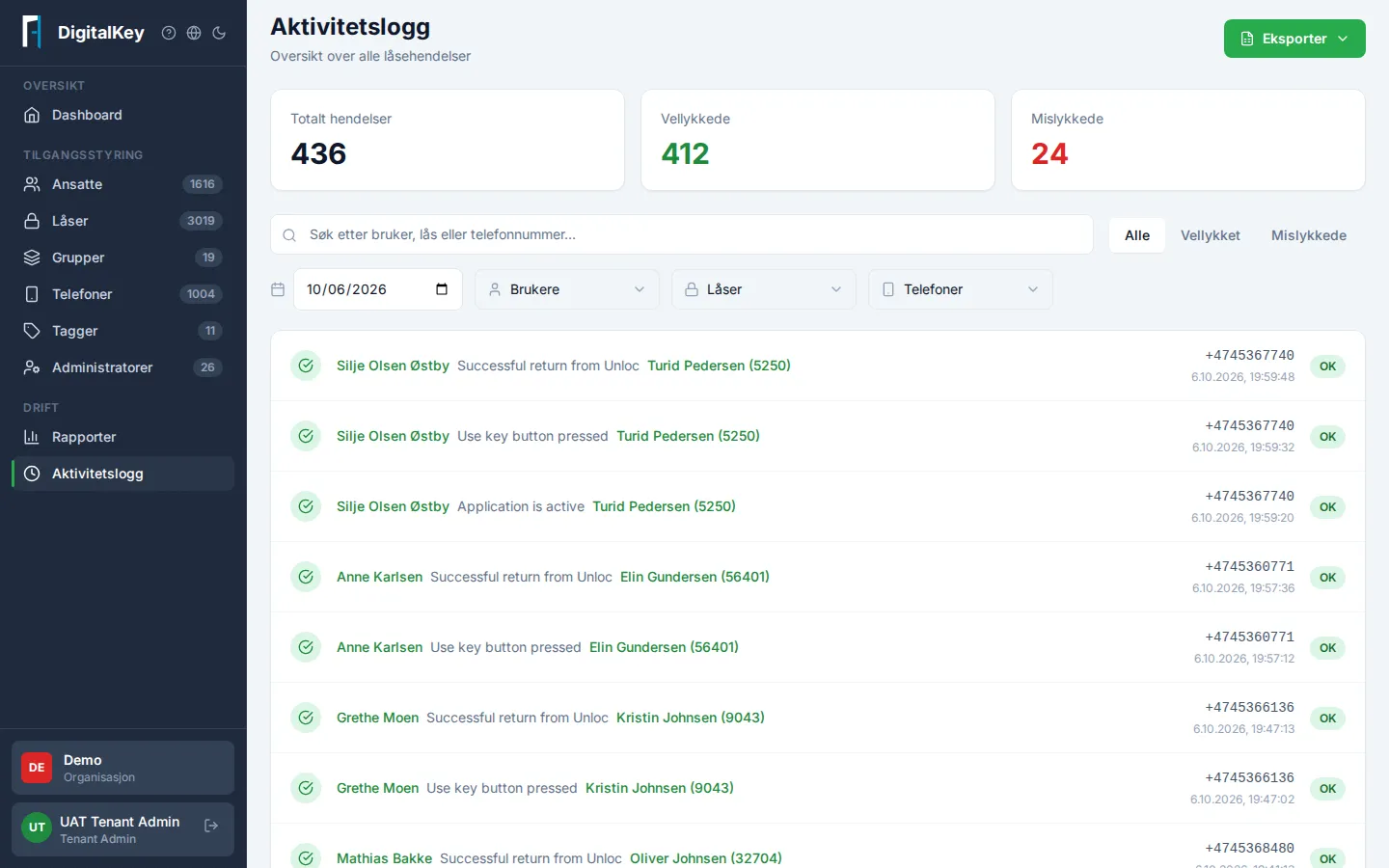The image size is (1389, 868).
Task: Open the Telefoner filter dropdown
Action: [961, 289]
